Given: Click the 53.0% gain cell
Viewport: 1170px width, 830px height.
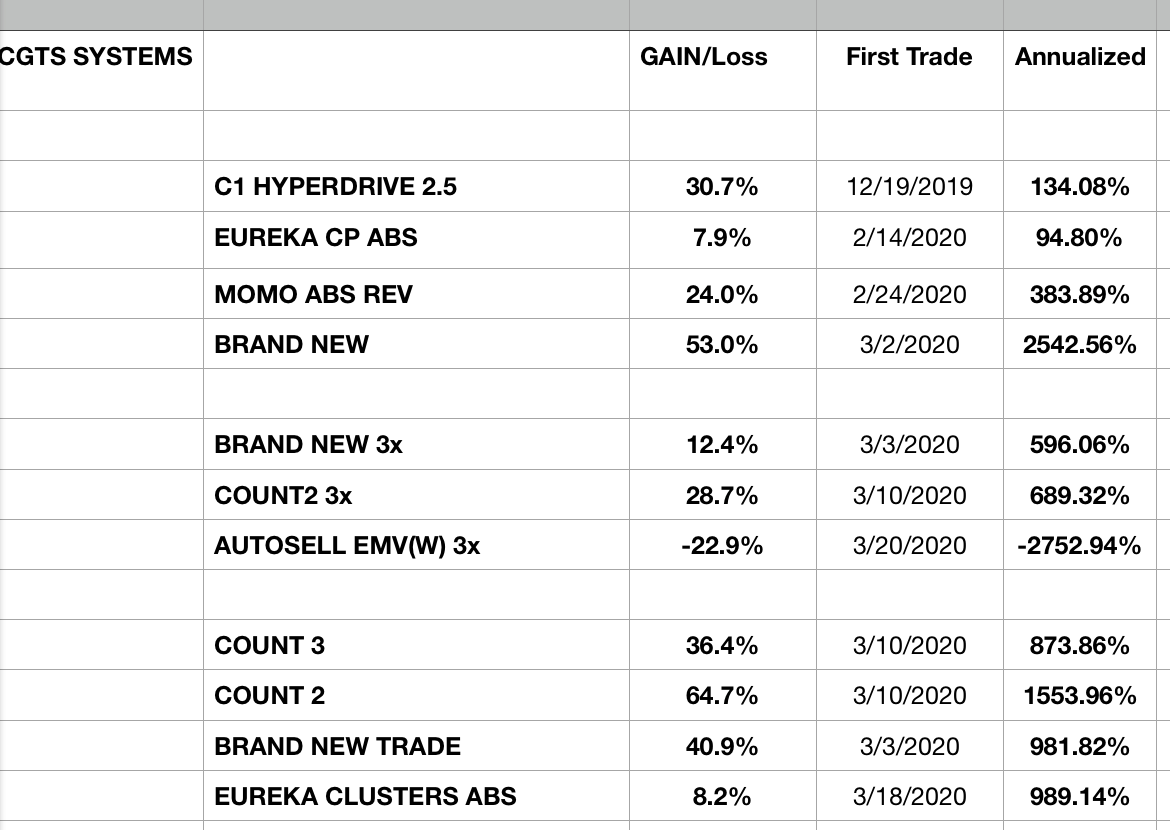Looking at the screenshot, I should 721,345.
